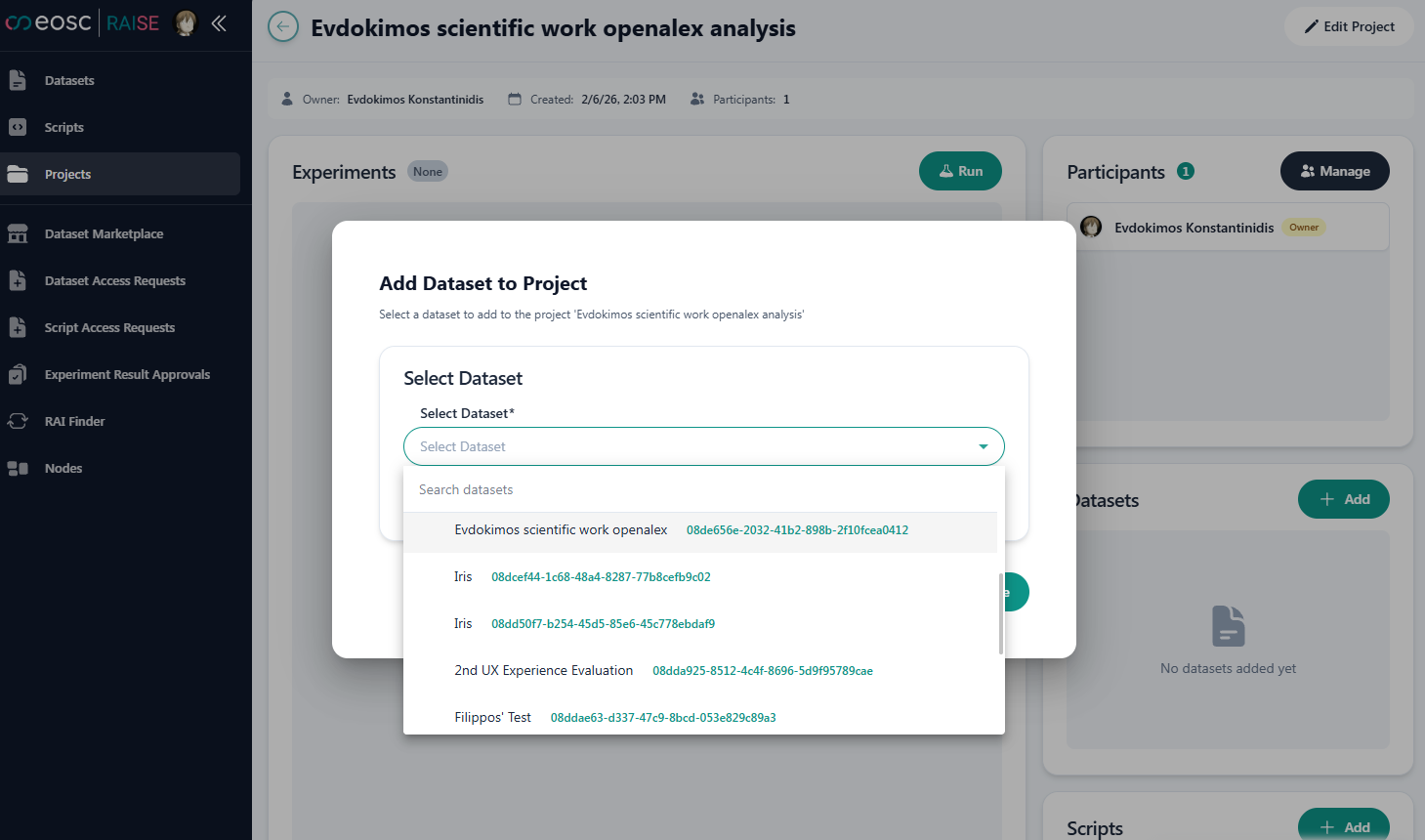This screenshot has width=1425, height=840.
Task: Open the Nodes section
Action: click(63, 468)
